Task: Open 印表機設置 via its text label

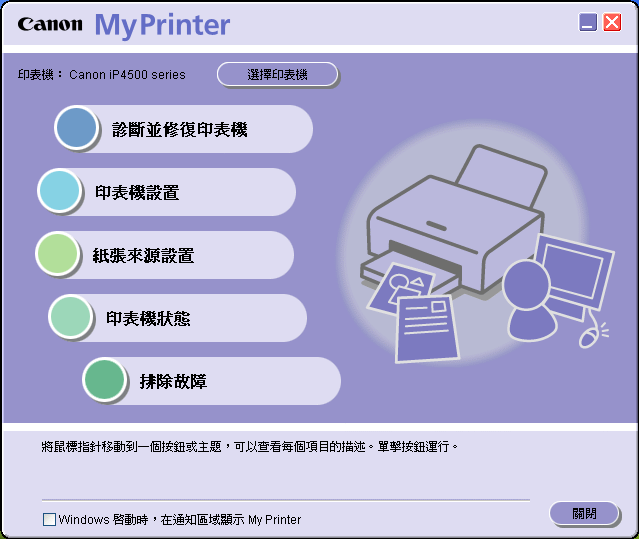Action: point(137,193)
